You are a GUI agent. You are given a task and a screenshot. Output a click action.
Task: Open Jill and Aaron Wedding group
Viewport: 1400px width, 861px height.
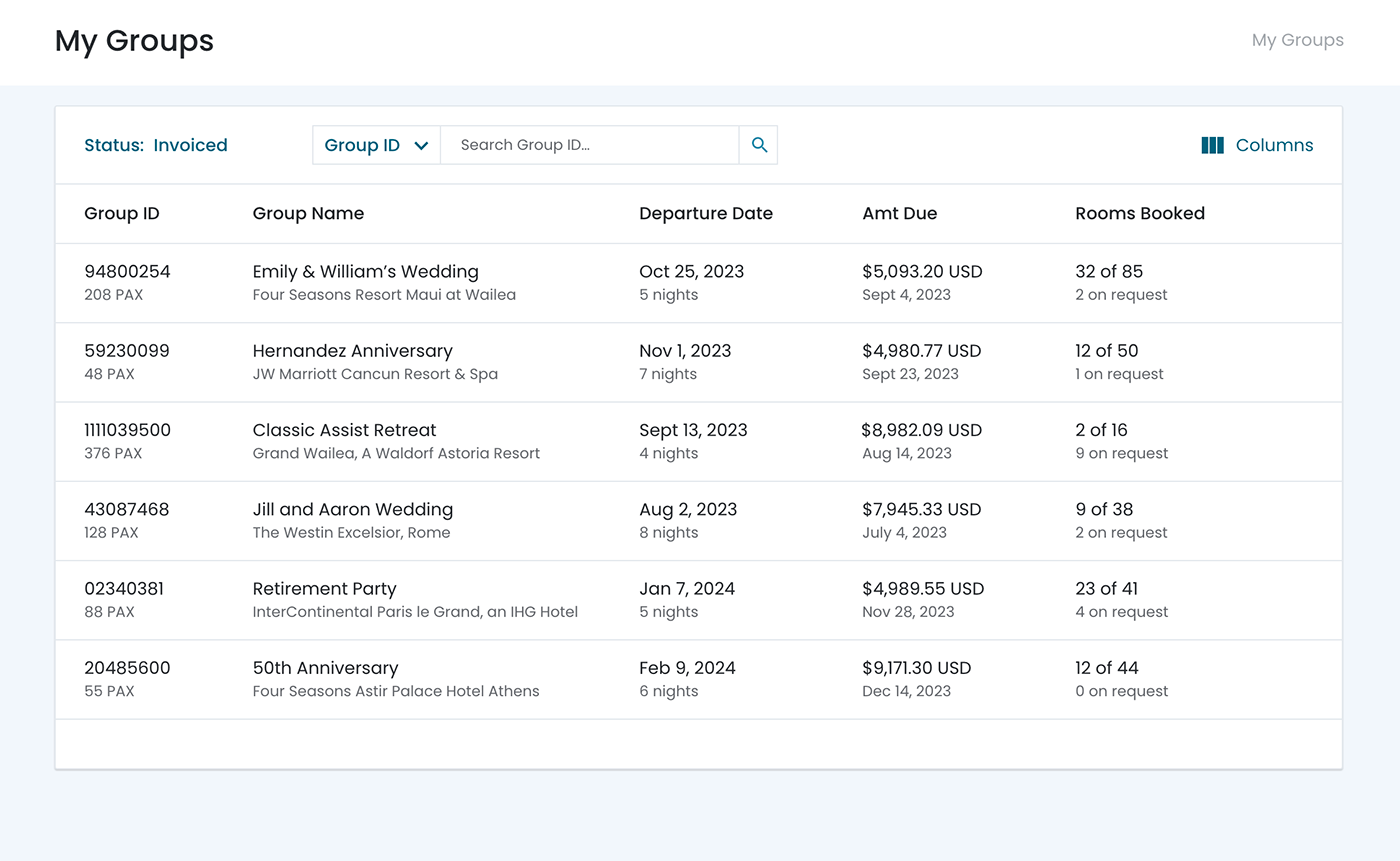point(352,509)
